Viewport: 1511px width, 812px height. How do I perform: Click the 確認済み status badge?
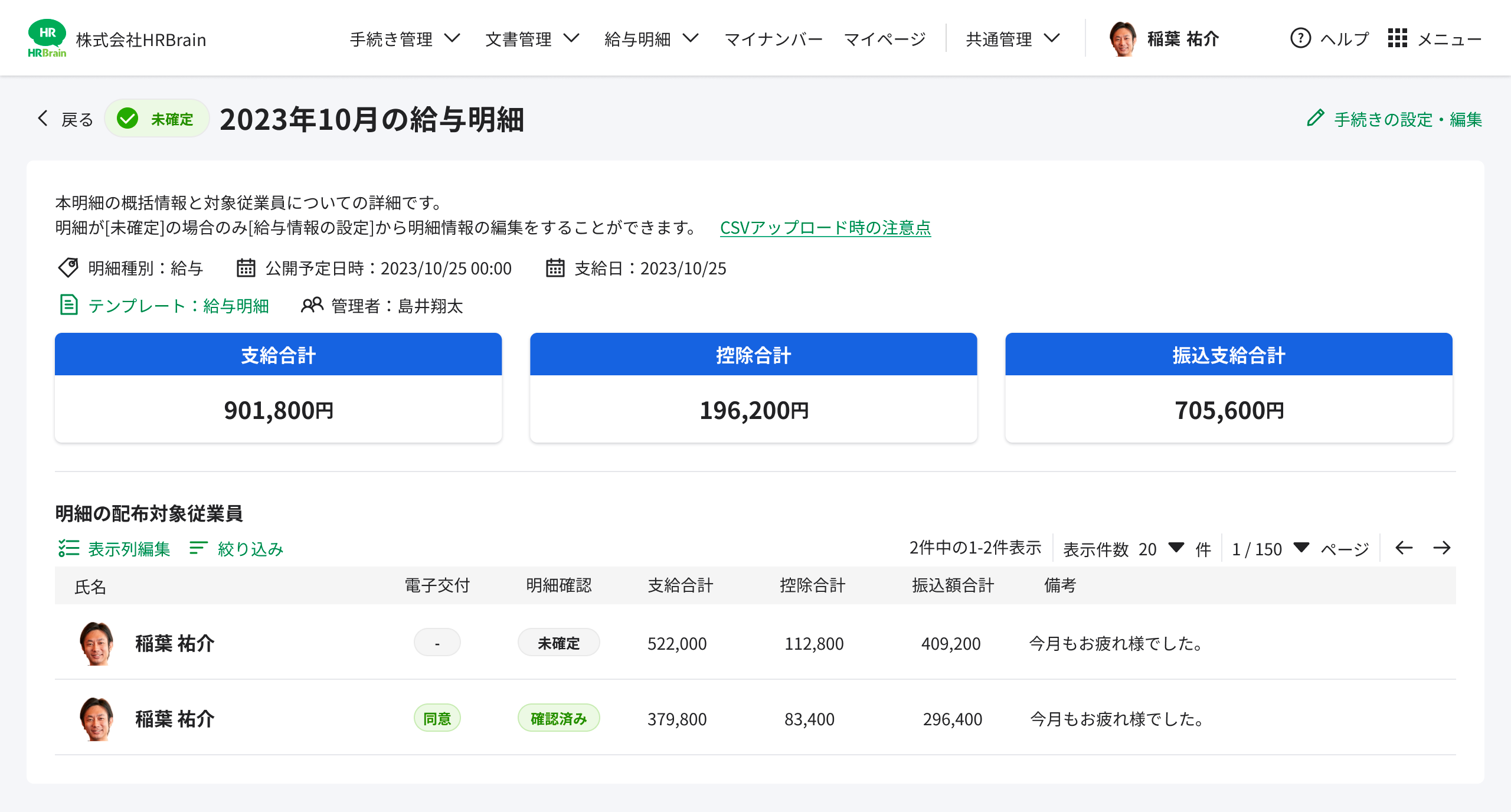558,718
